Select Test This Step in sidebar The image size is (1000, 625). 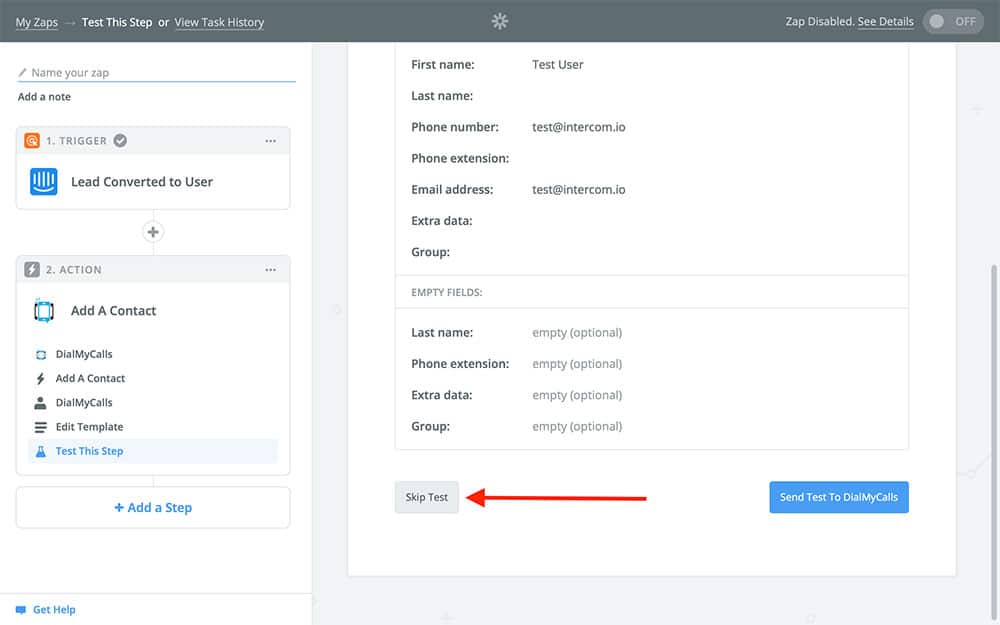click(89, 451)
